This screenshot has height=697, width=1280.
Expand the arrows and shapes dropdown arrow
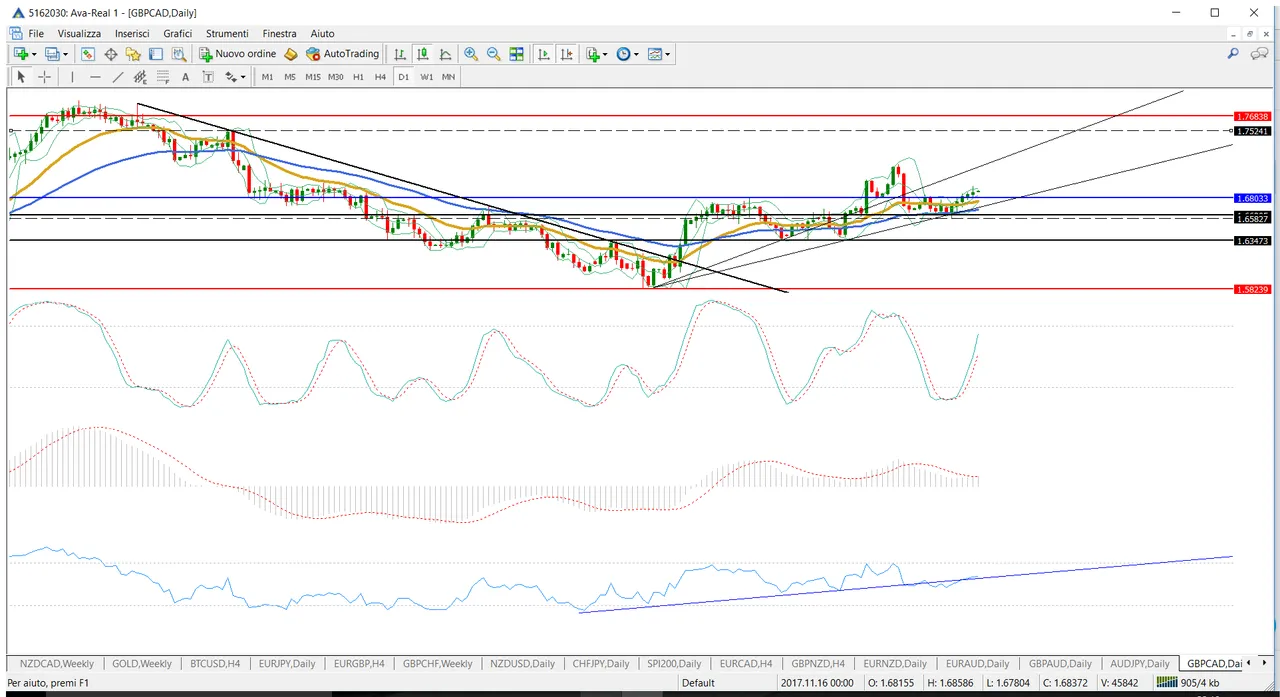click(x=243, y=77)
